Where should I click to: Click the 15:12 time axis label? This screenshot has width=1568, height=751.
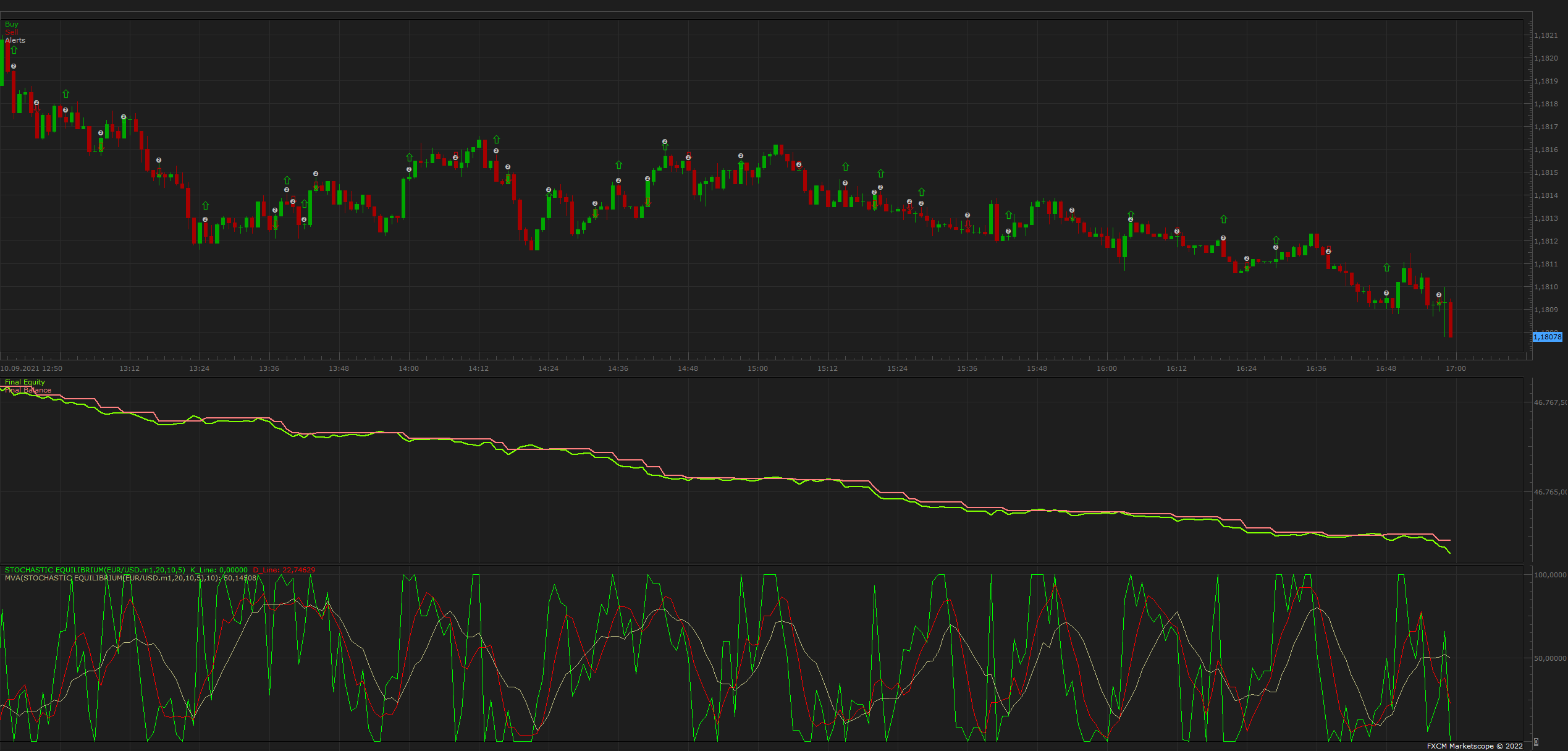828,368
